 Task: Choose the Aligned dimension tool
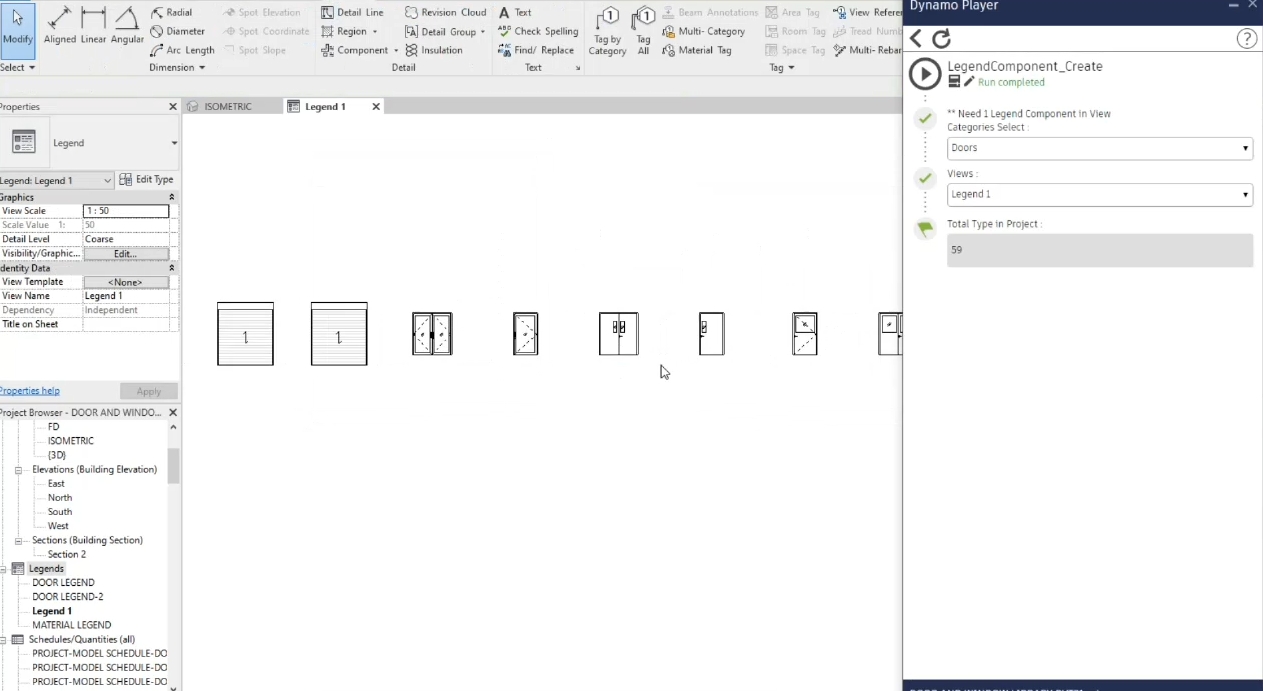pyautogui.click(x=59, y=26)
